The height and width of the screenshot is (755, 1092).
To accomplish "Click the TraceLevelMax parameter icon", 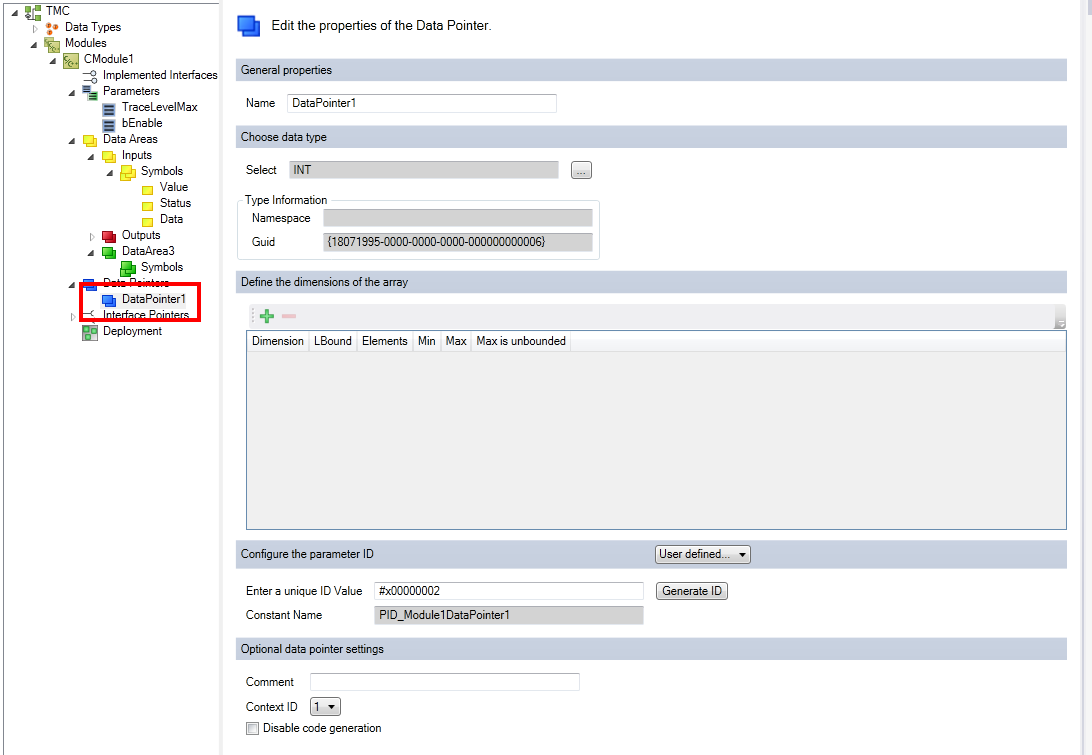I will [109, 109].
